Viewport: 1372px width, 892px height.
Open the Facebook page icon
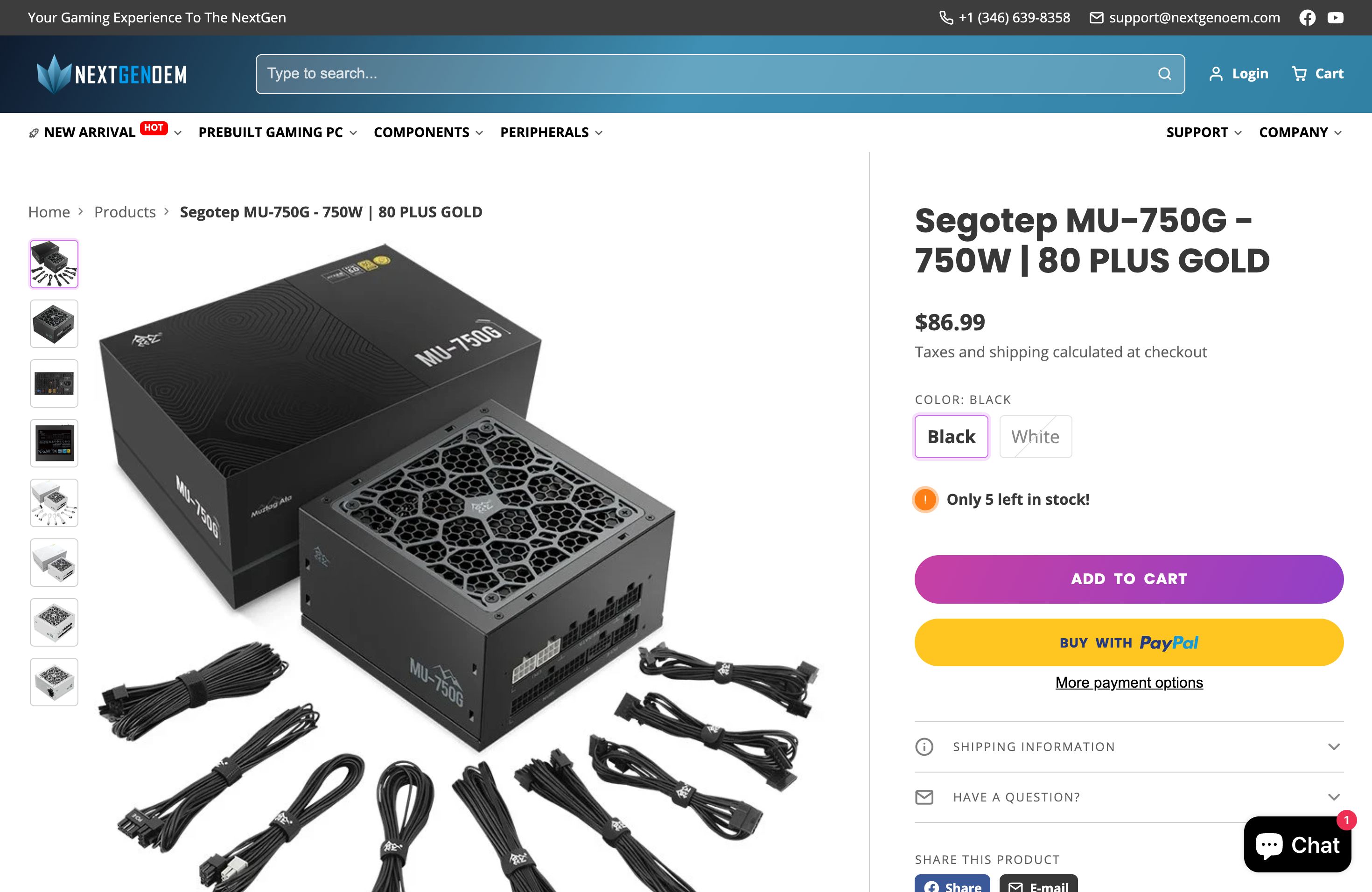point(1308,17)
